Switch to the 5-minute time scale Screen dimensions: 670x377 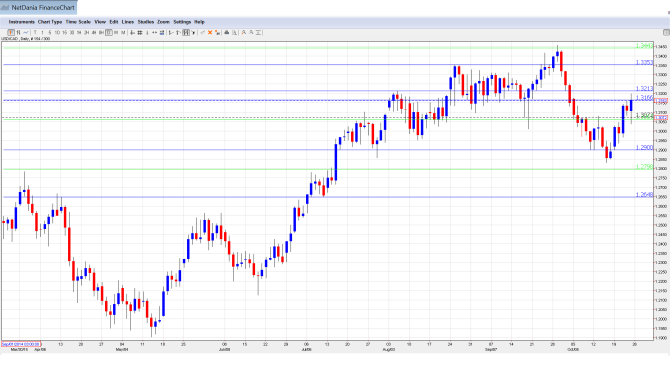50,32
